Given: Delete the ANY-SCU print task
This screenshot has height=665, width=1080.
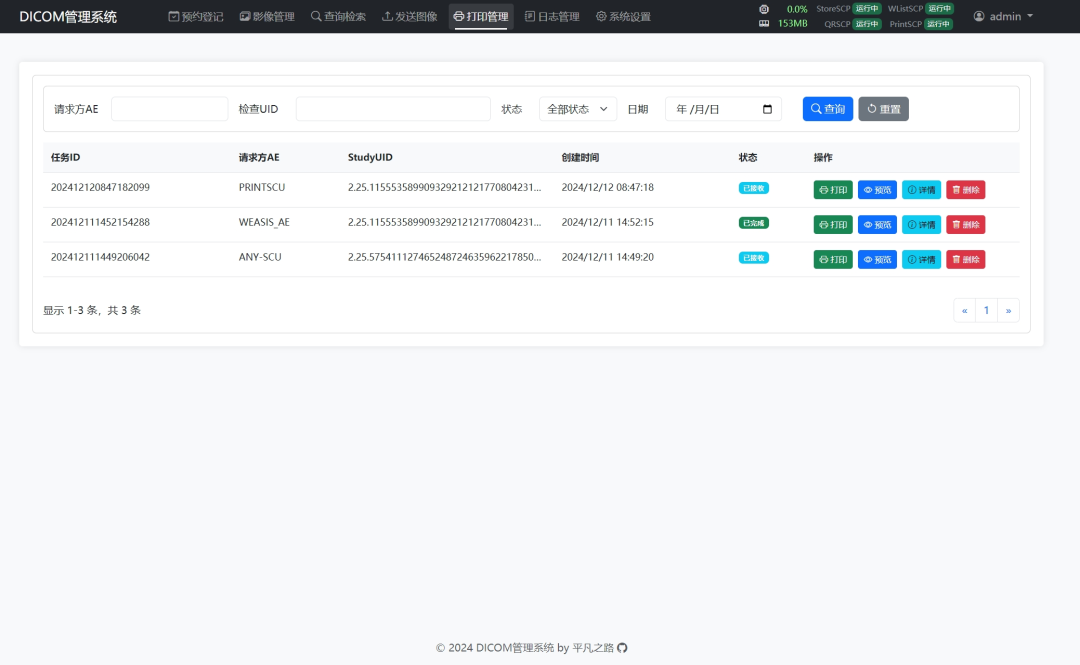Looking at the screenshot, I should [965, 259].
